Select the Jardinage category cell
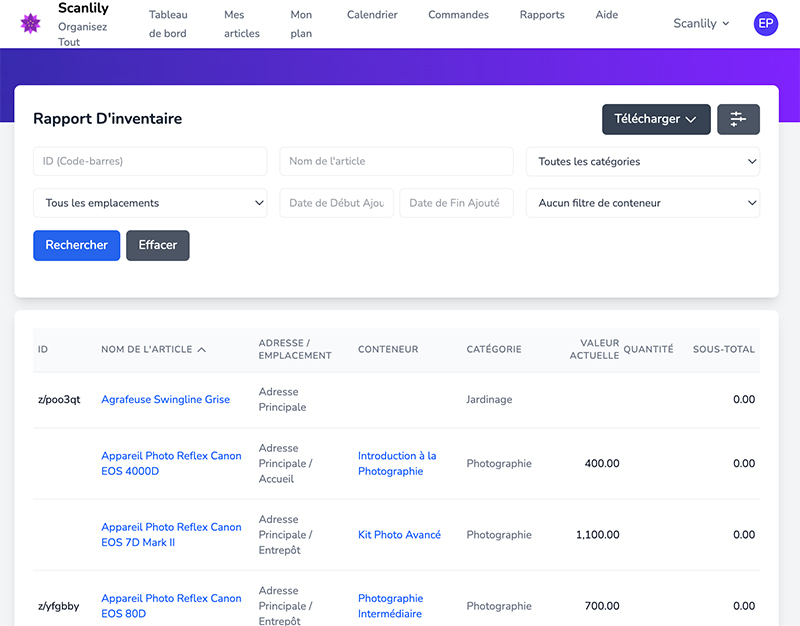The height and width of the screenshot is (626, 800). pyautogui.click(x=489, y=399)
